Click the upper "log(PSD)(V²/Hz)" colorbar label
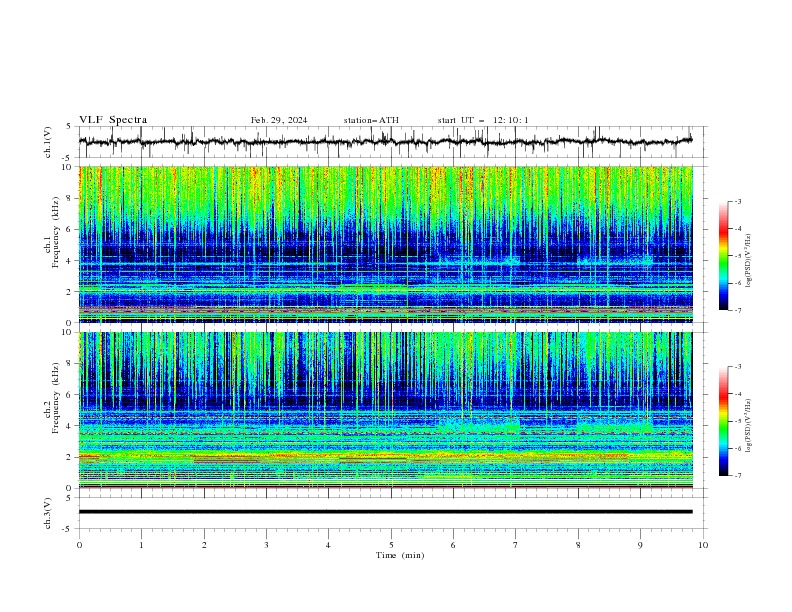Screen dimensions: 792x612 click(x=748, y=261)
